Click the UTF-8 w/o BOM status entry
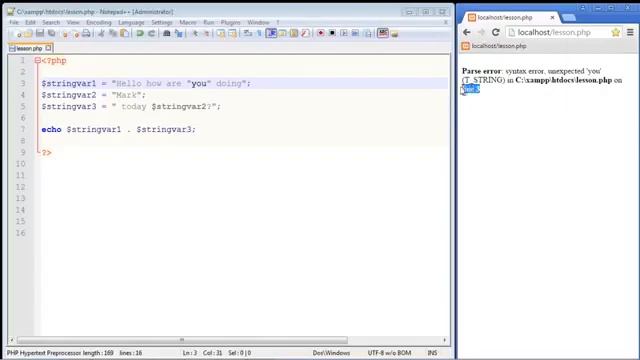640x360 pixels. click(x=389, y=353)
